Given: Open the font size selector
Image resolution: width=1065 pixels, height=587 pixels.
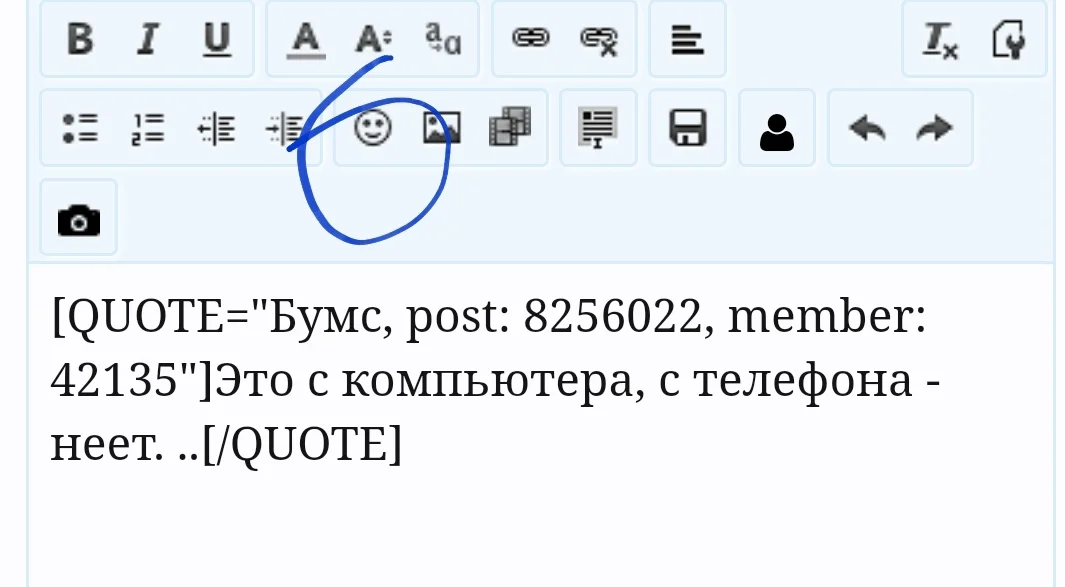Looking at the screenshot, I should 371,40.
